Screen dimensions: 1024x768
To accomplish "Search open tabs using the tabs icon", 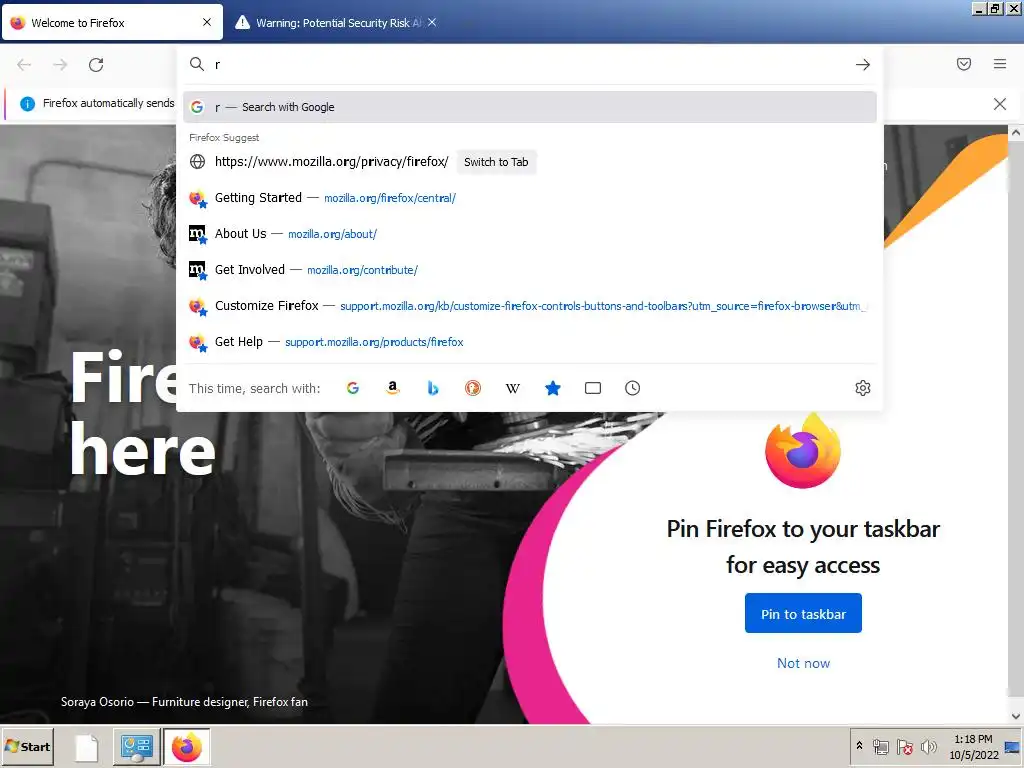I will pyautogui.click(x=592, y=389).
